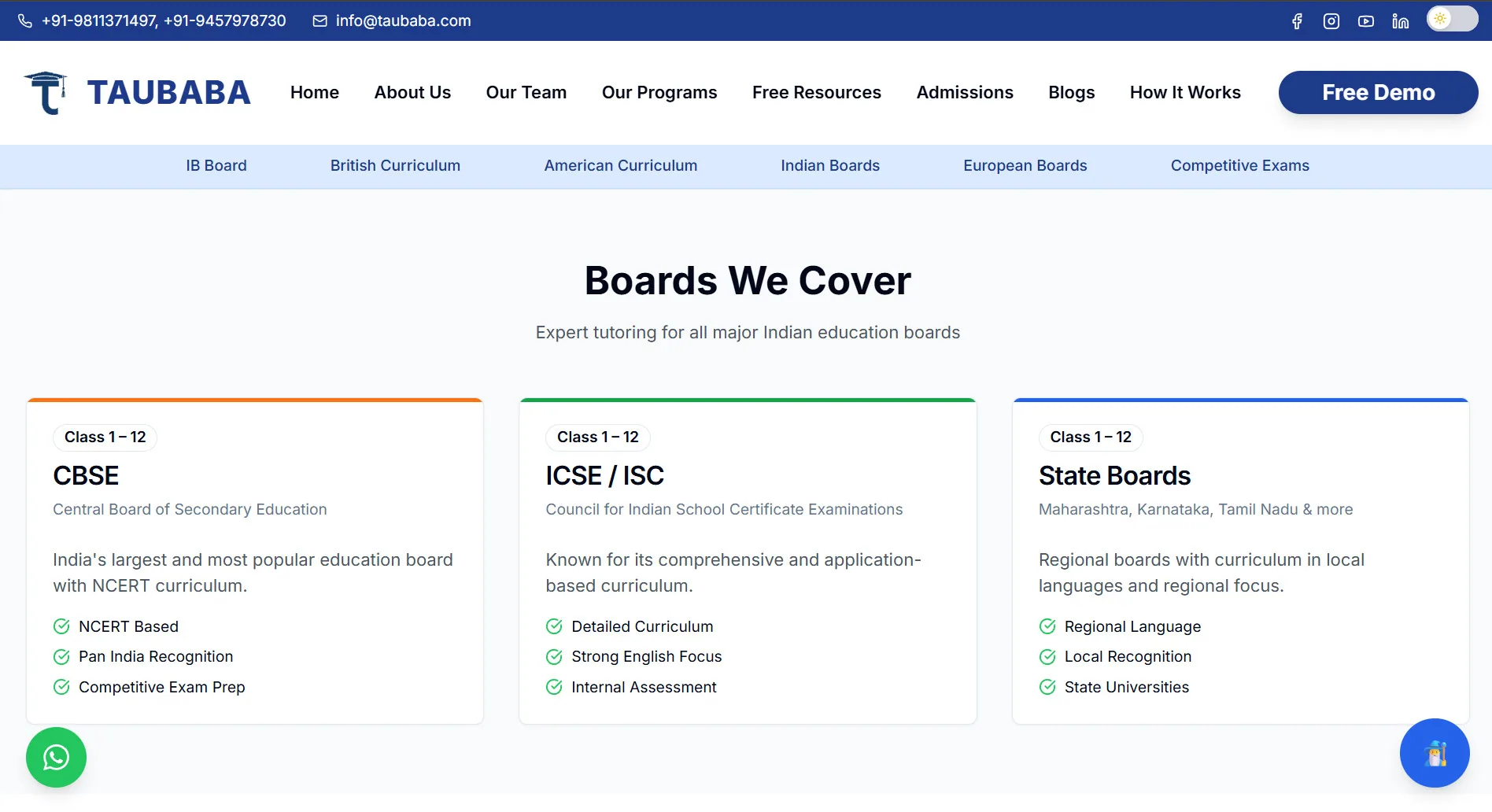Open the Instagram social icon
Screen dimensions: 1492x812
click(x=1331, y=21)
